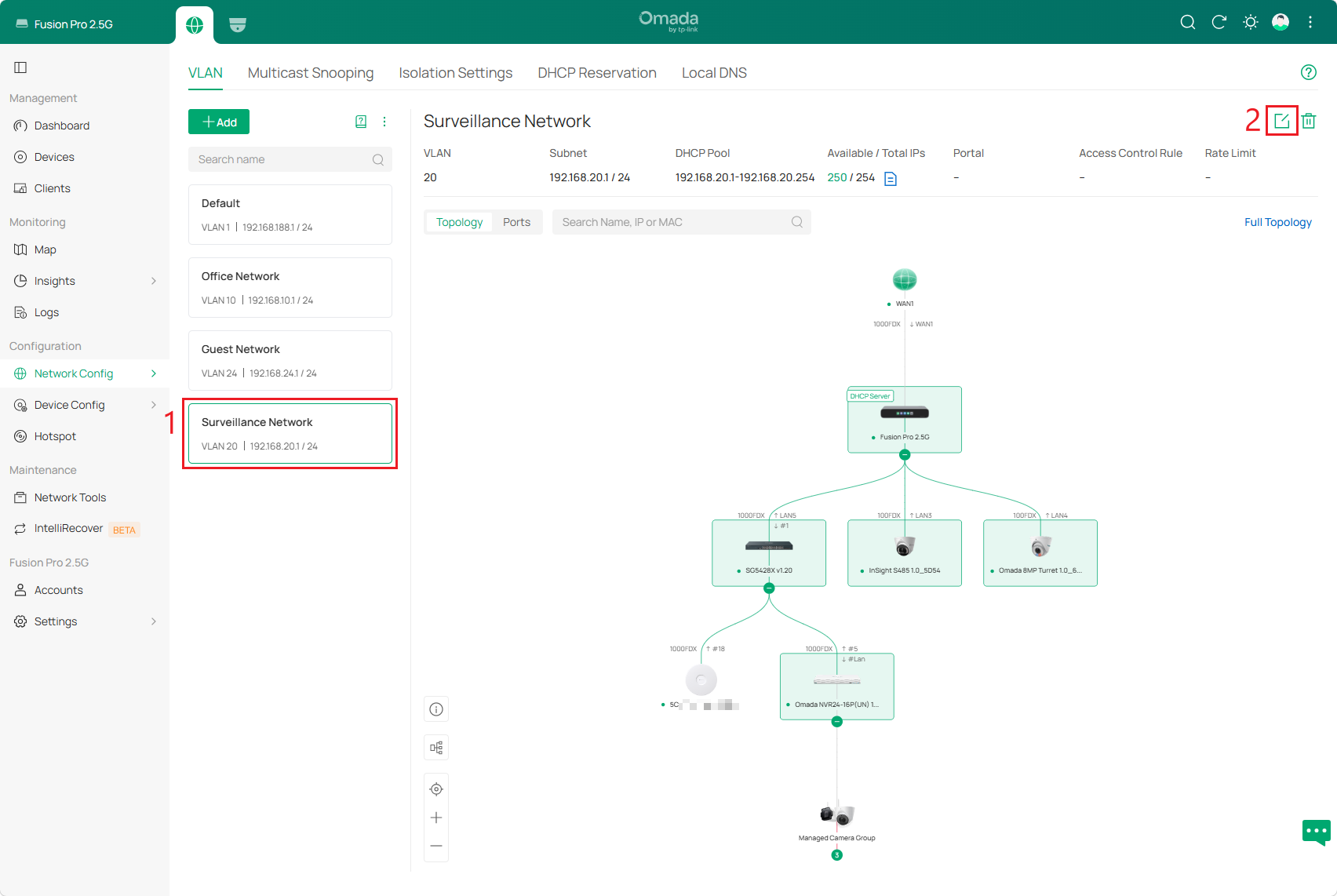This screenshot has height=896, width=1337.
Task: Click the topology info icon
Action: click(436, 709)
